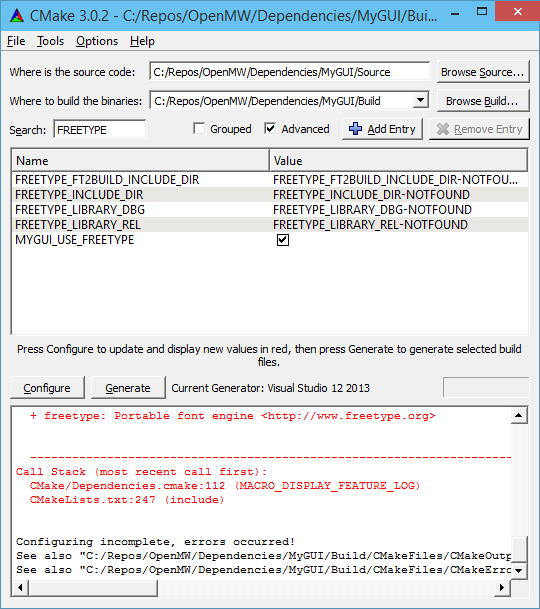Open the File menu
This screenshot has height=609, width=540.
16,41
